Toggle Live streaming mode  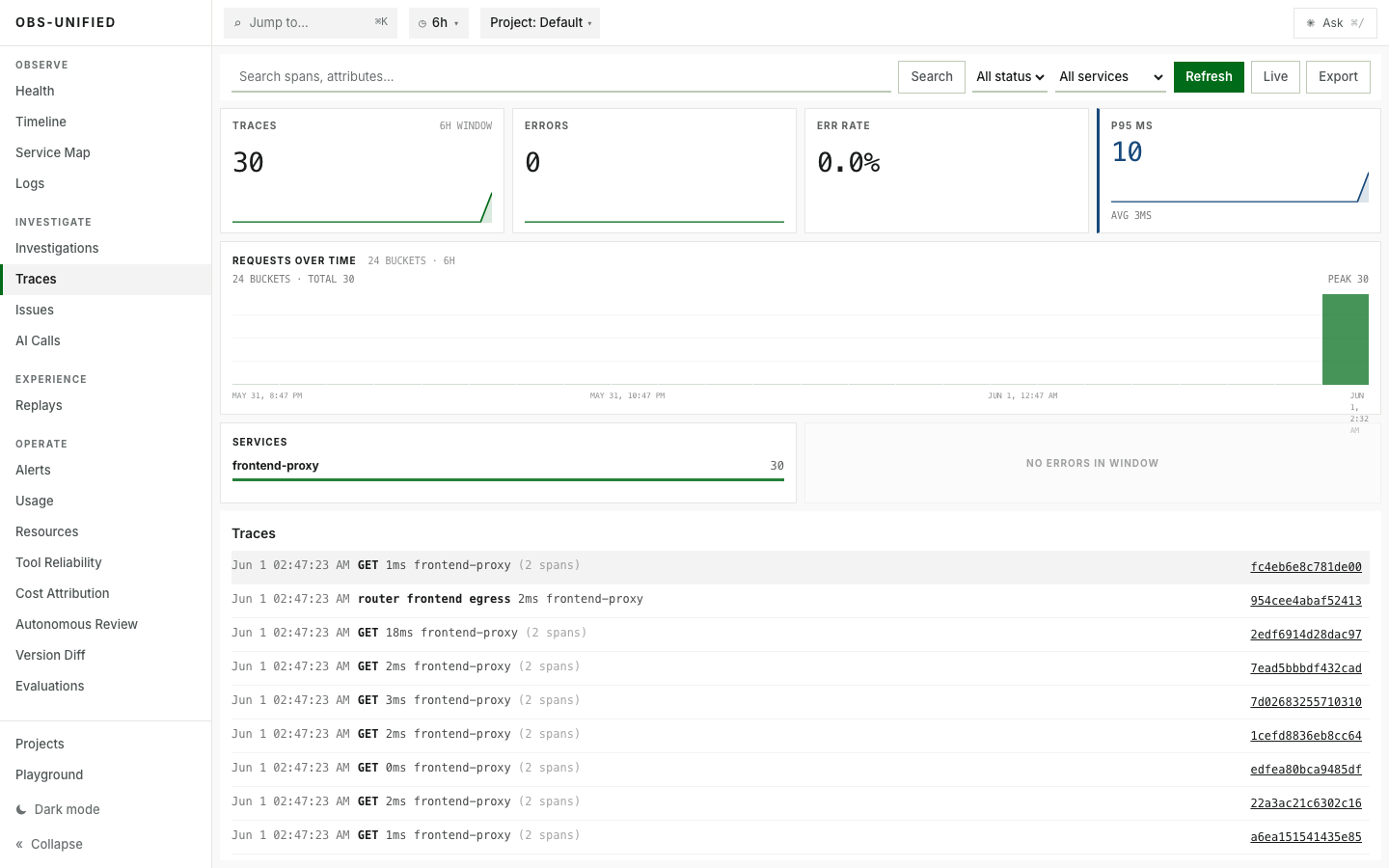[1275, 77]
